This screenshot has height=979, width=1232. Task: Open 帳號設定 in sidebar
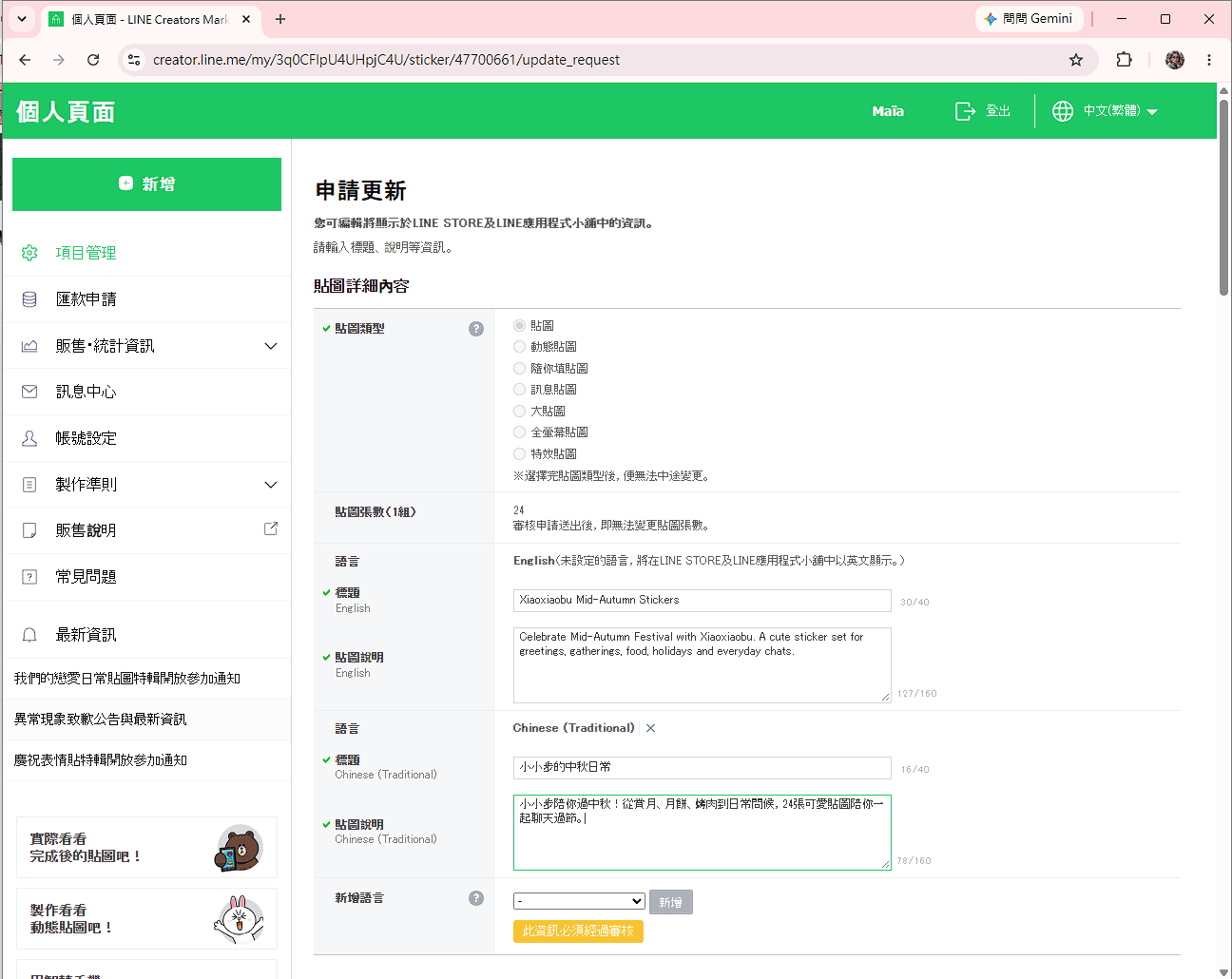[x=147, y=438]
